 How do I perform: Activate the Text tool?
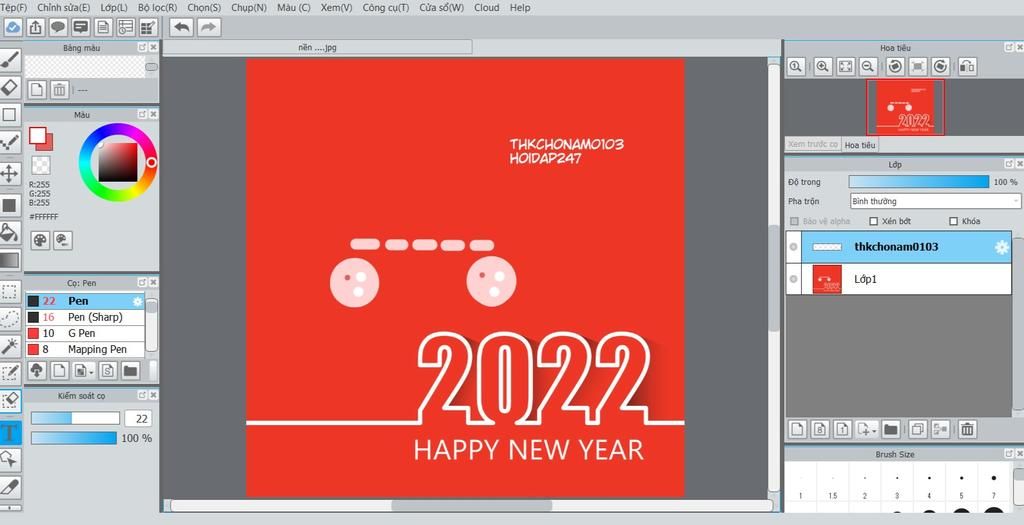pyautogui.click(x=9, y=432)
